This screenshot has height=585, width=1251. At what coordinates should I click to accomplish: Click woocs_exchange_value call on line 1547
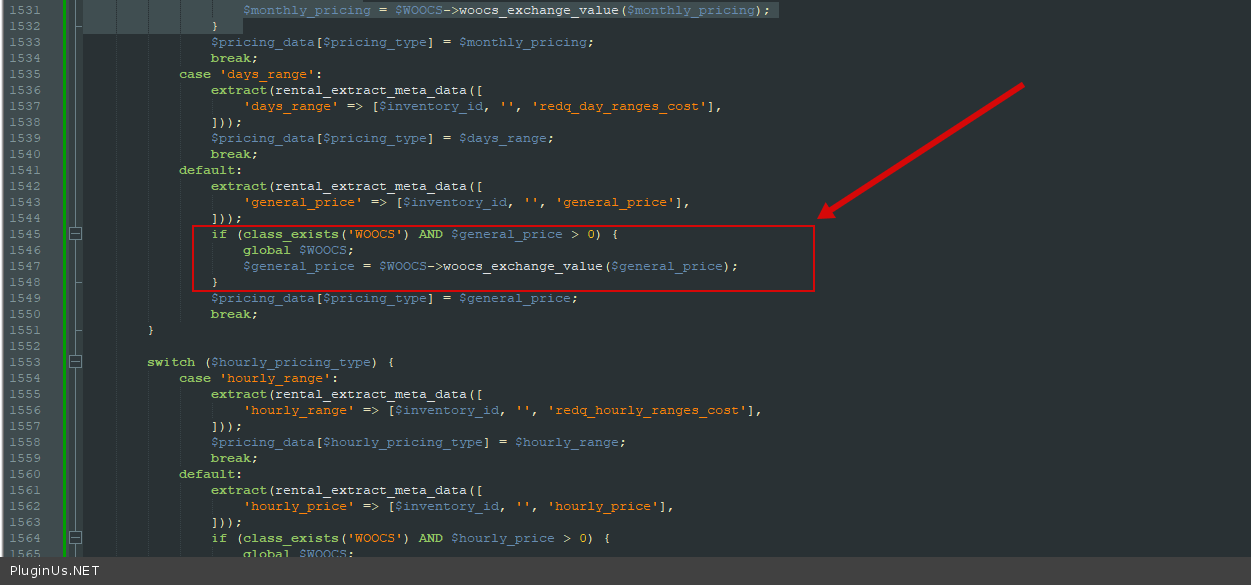tap(520, 266)
